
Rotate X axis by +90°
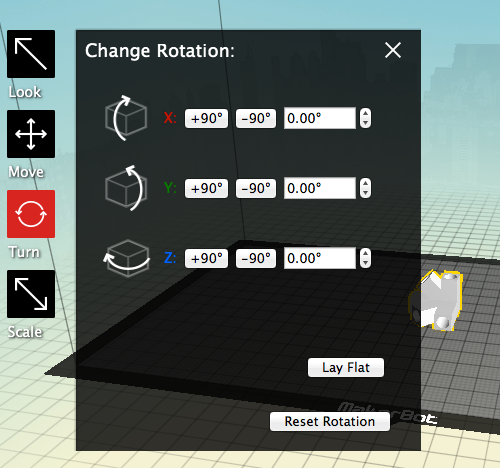[x=206, y=118]
